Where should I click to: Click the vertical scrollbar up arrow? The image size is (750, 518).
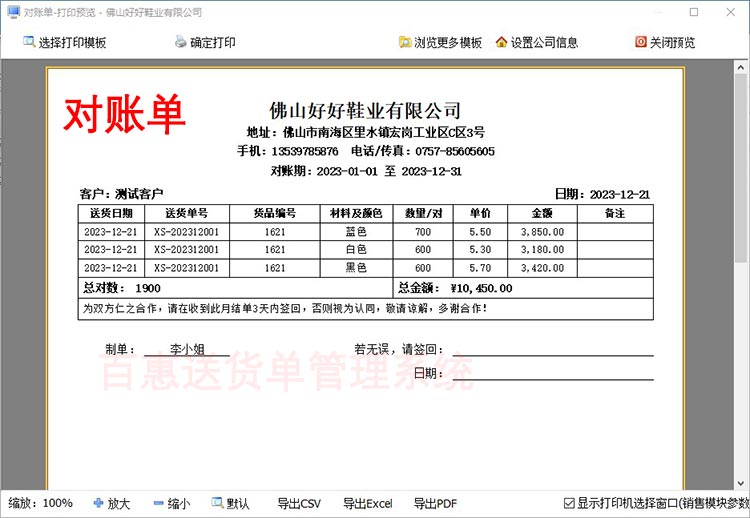(740, 67)
